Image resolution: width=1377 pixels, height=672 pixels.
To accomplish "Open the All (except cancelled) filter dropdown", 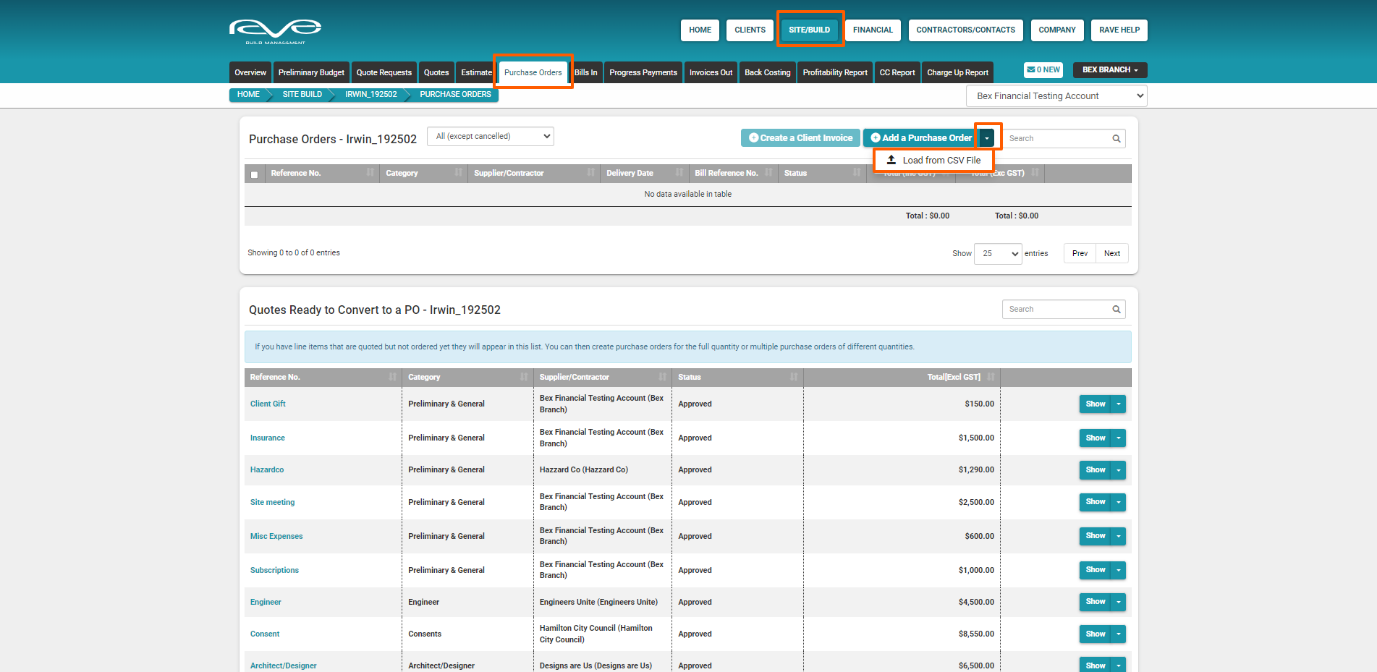I will coord(490,135).
